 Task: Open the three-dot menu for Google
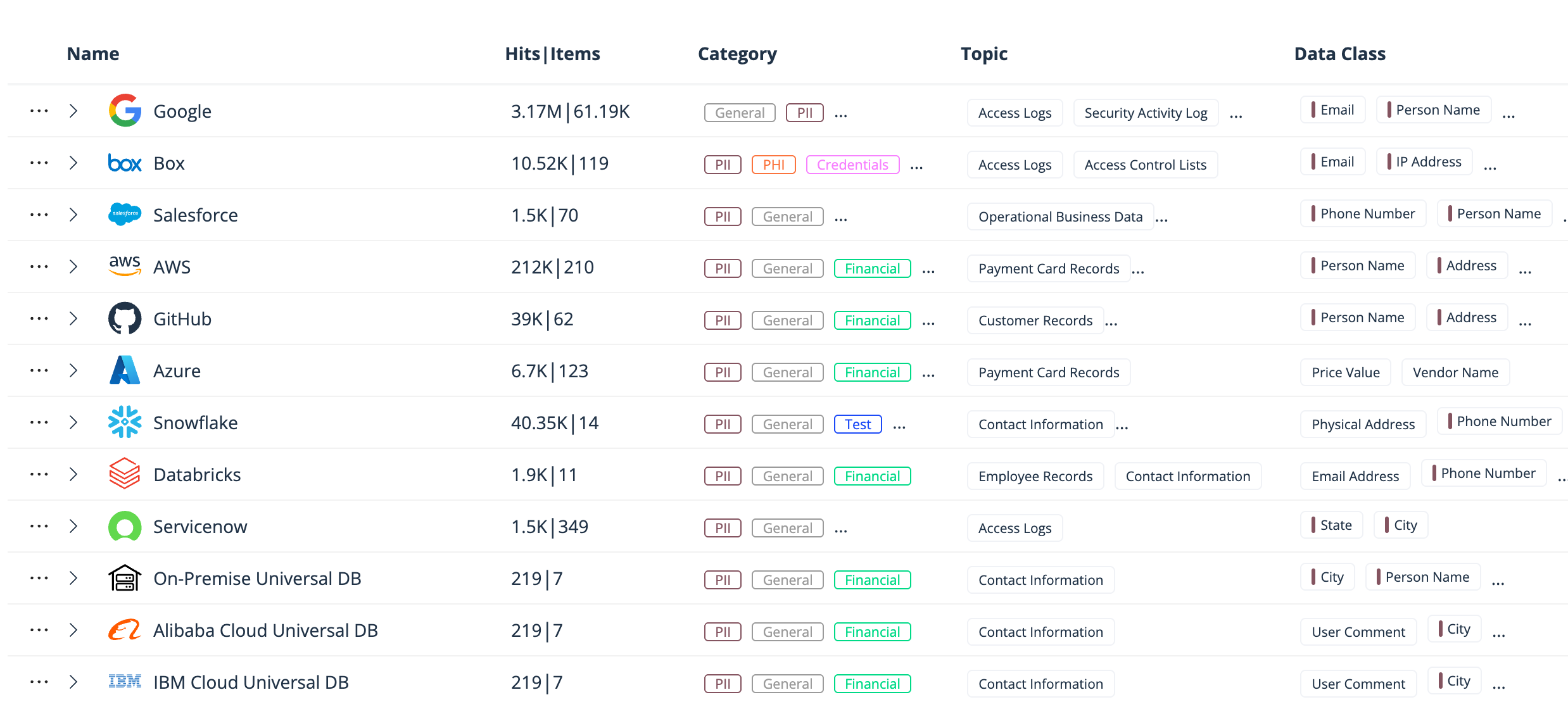click(39, 110)
